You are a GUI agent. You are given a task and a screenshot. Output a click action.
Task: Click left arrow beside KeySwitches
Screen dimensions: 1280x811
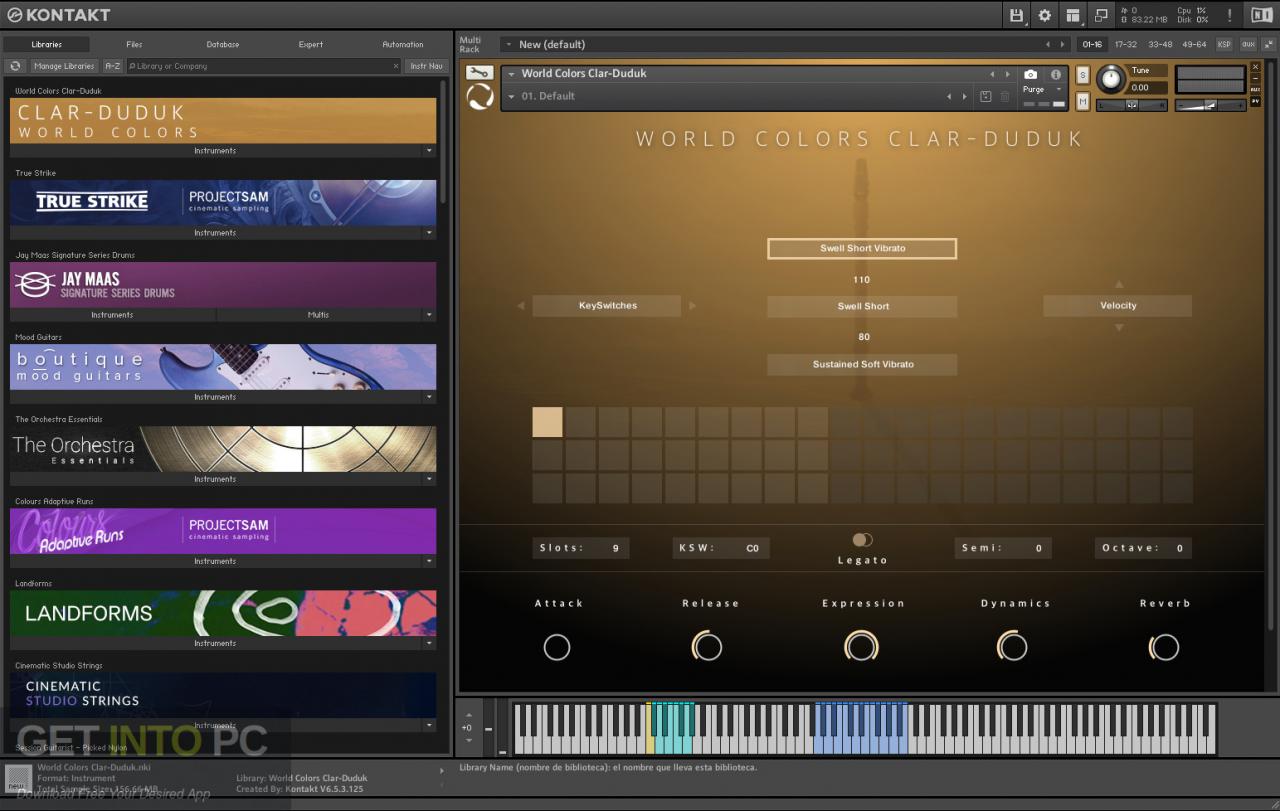(520, 306)
